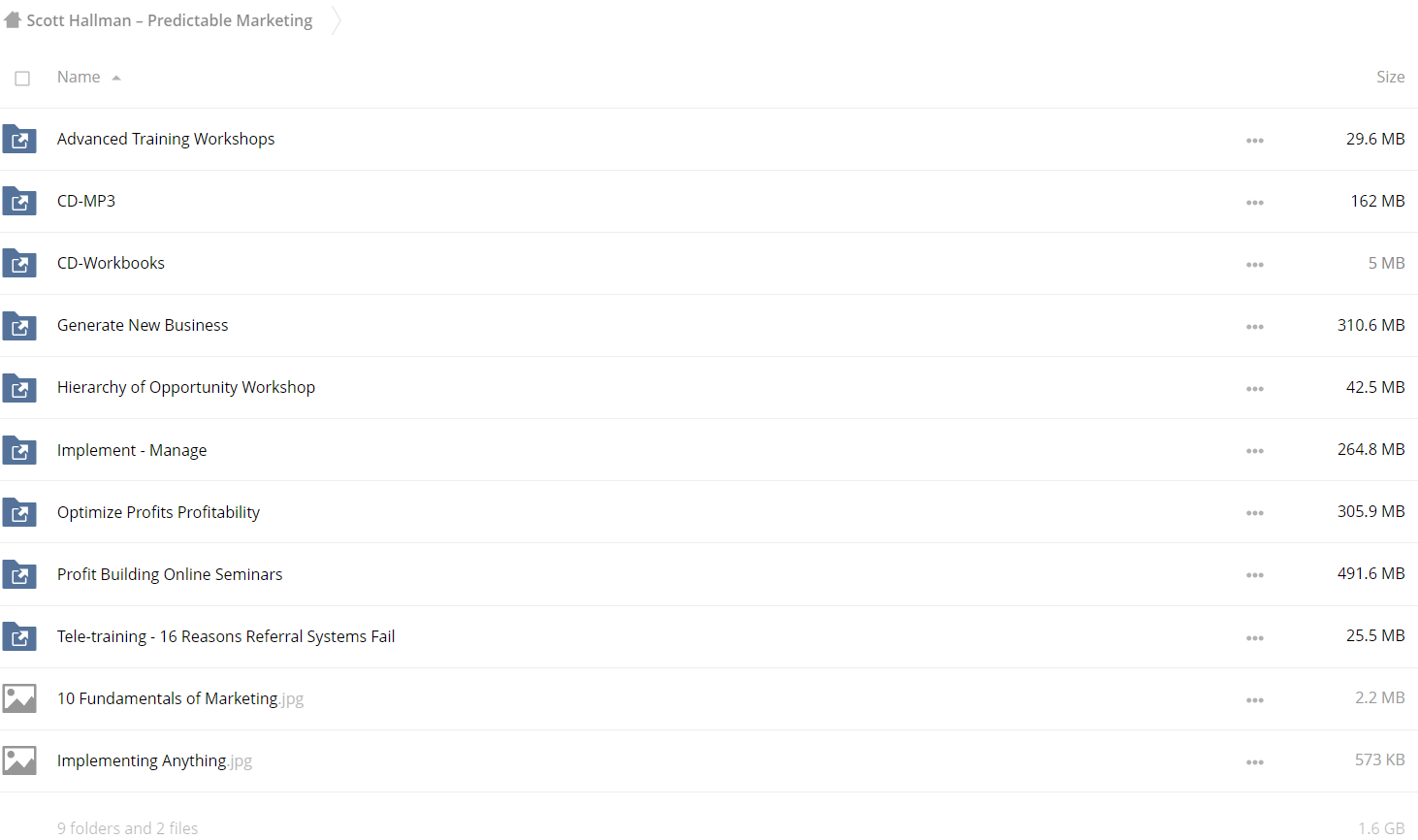The width and height of the screenshot is (1418, 840).
Task: Click the Scott Hallman – Predictable Marketing breadcrumb
Action: (170, 20)
